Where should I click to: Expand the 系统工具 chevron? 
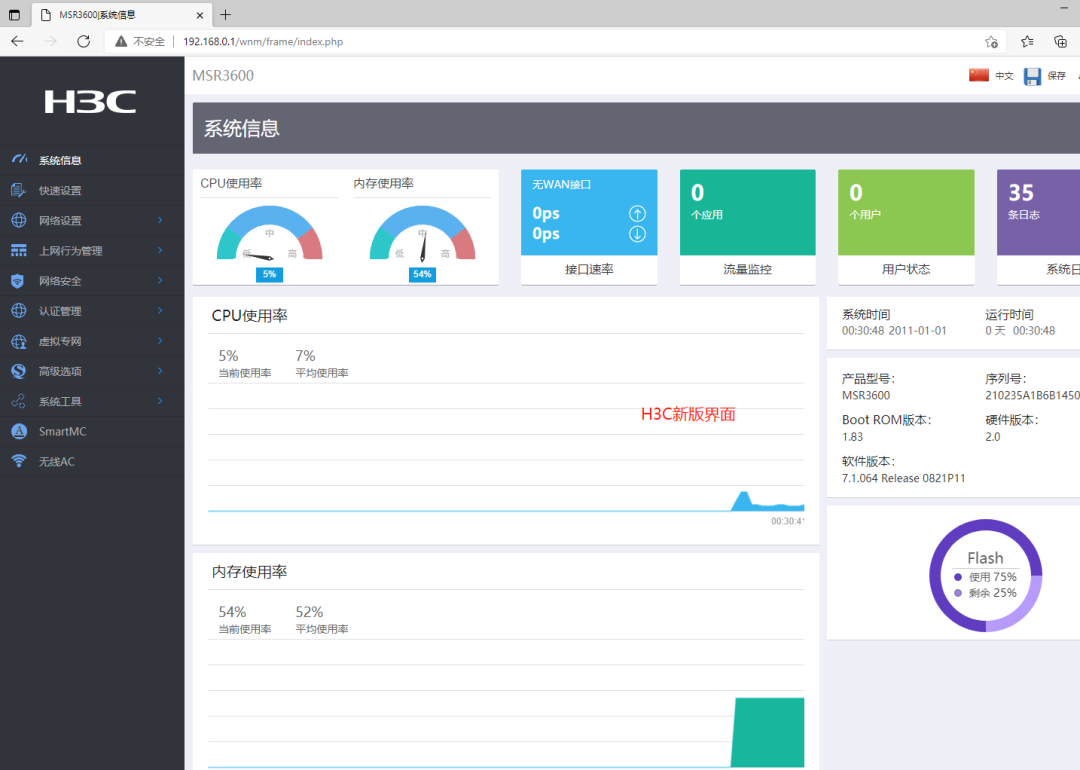160,401
